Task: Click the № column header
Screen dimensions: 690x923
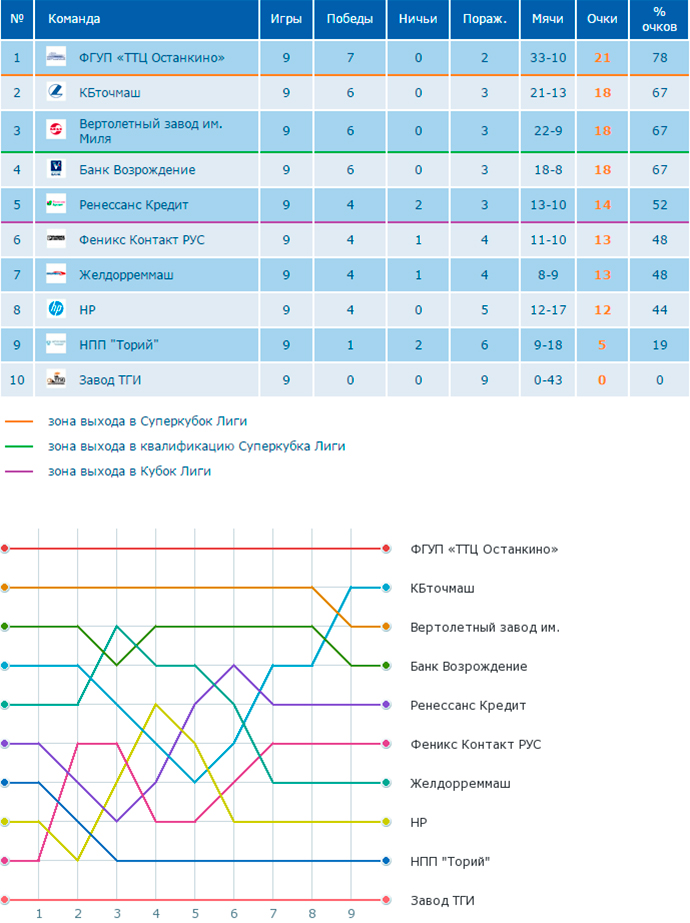Action: (x=17, y=19)
